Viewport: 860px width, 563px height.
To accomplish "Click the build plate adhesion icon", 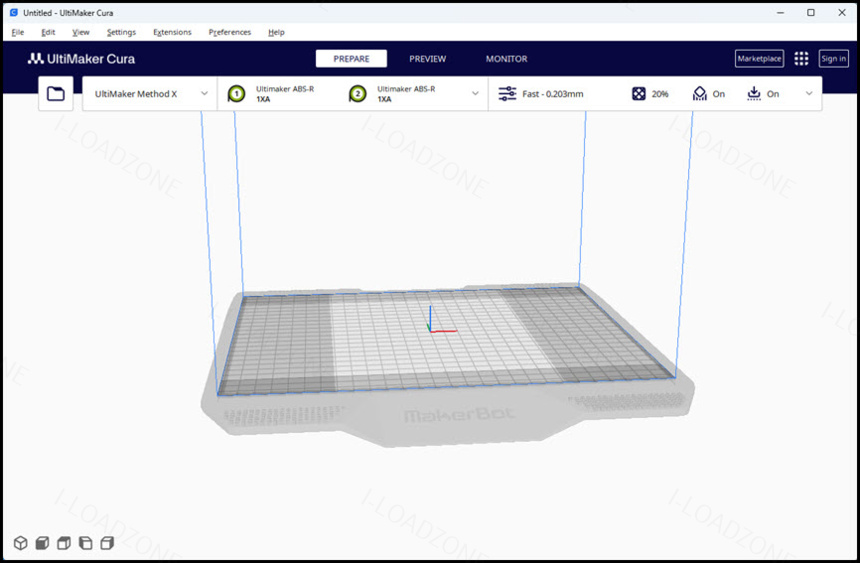I will coord(754,94).
